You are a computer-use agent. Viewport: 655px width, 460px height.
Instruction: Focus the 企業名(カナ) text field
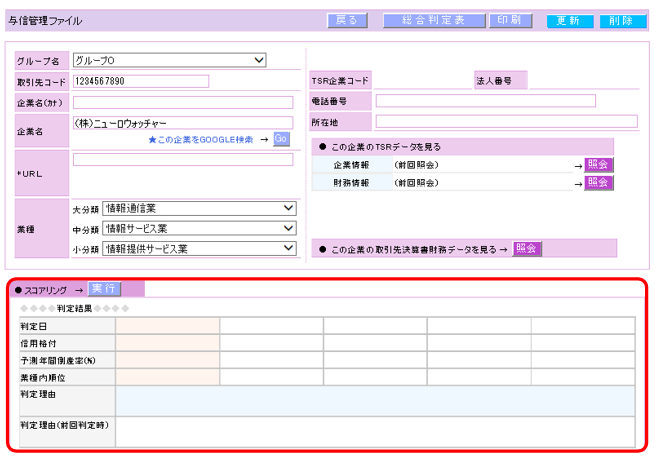[x=182, y=101]
